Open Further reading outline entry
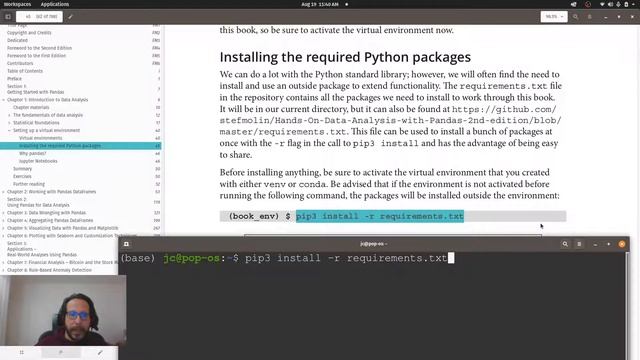Viewport: 640px width, 360px height. coord(29,184)
